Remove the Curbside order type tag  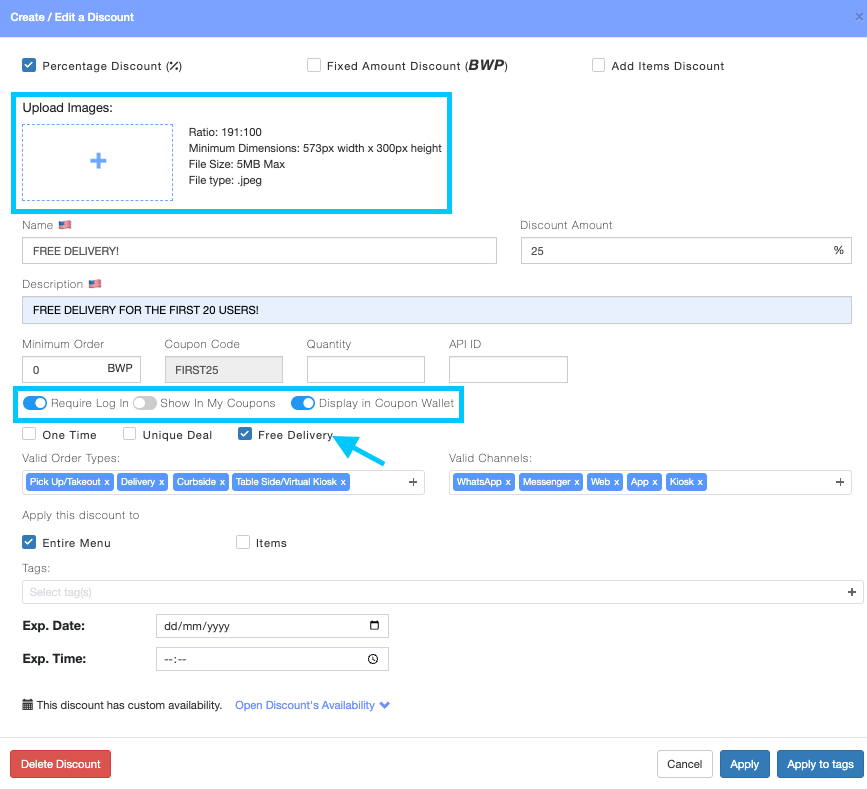point(222,482)
